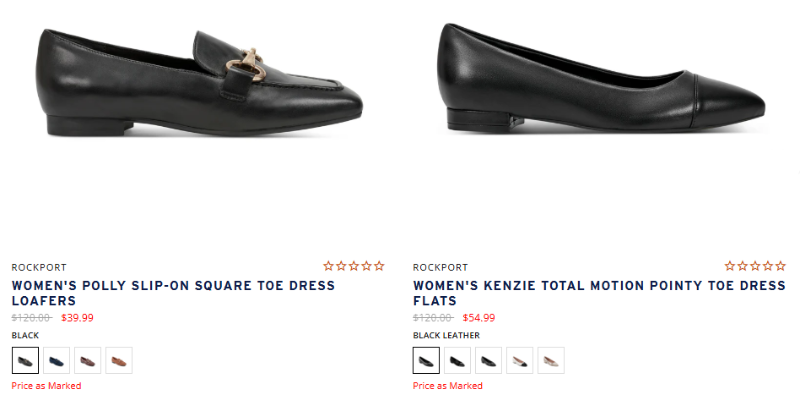The width and height of the screenshot is (800, 395).
Task: Choose the second swatch for Kenzie flats
Action: (457, 360)
